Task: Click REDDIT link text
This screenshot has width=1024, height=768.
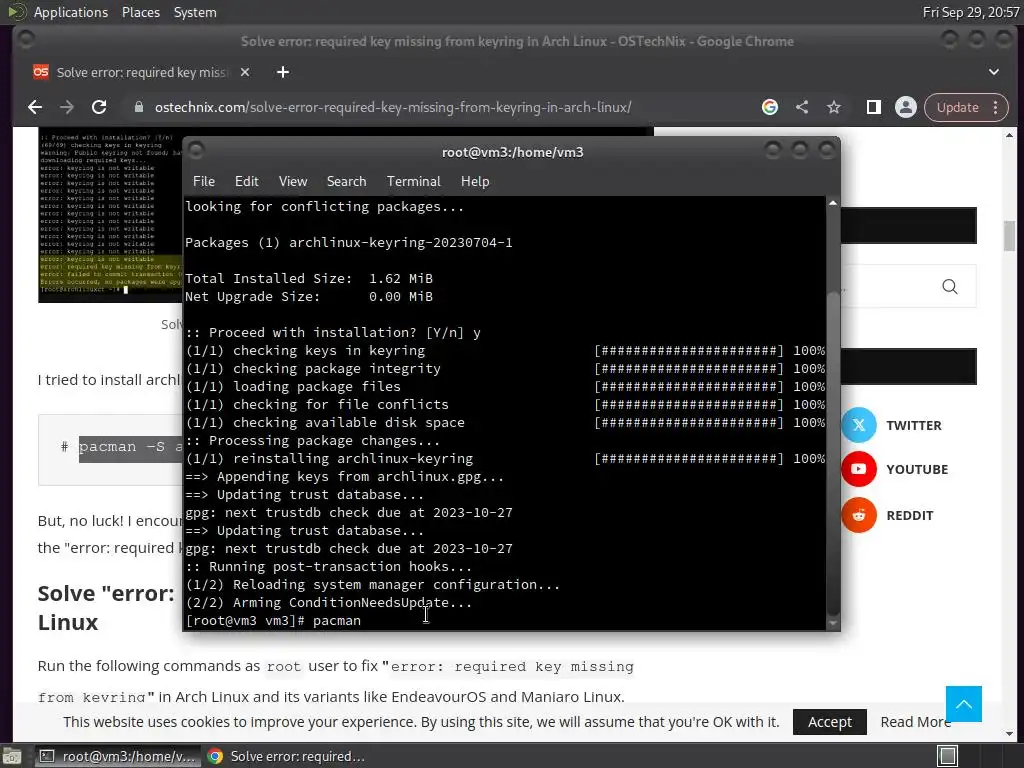Action: [910, 516]
